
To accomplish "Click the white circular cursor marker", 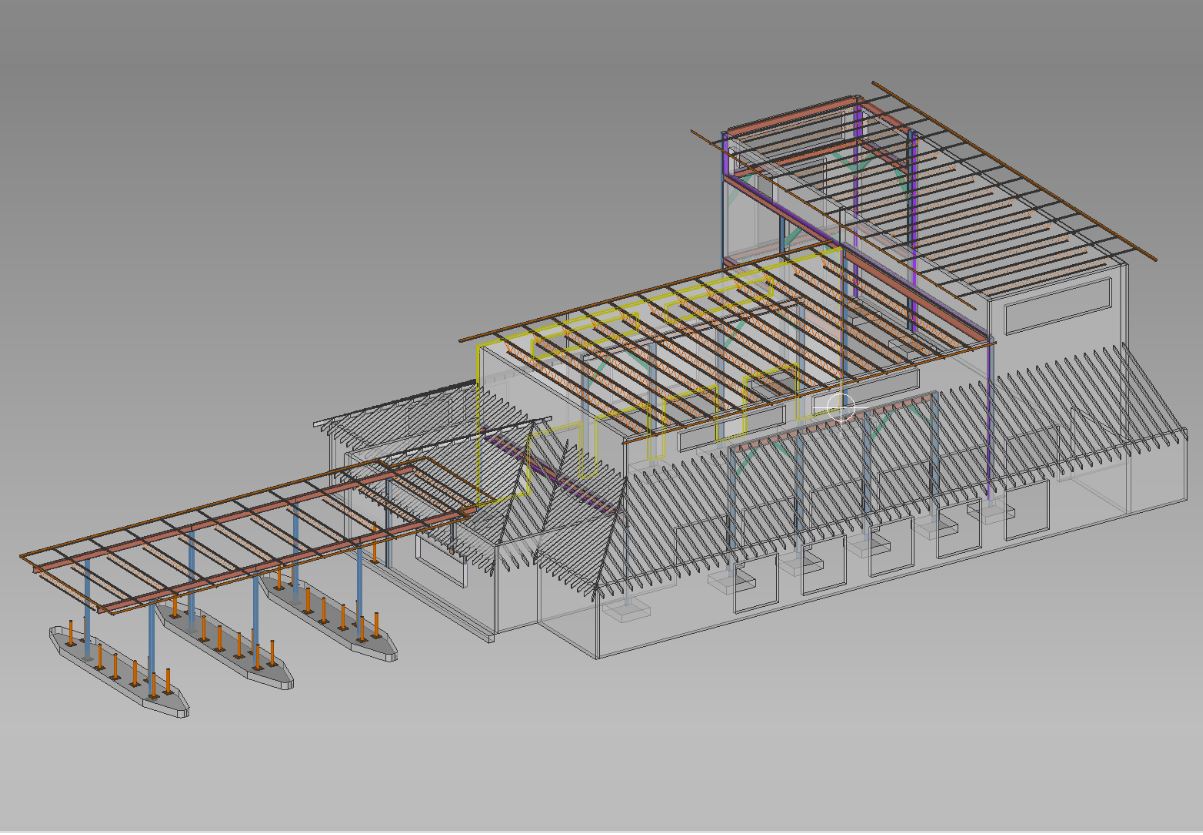I will coord(842,408).
